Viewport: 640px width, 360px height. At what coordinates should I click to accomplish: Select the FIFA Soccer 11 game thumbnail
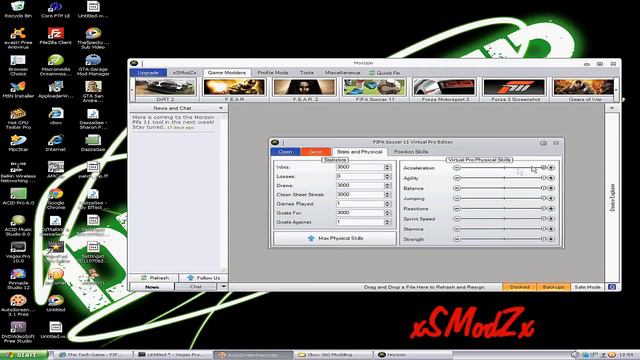coord(374,89)
